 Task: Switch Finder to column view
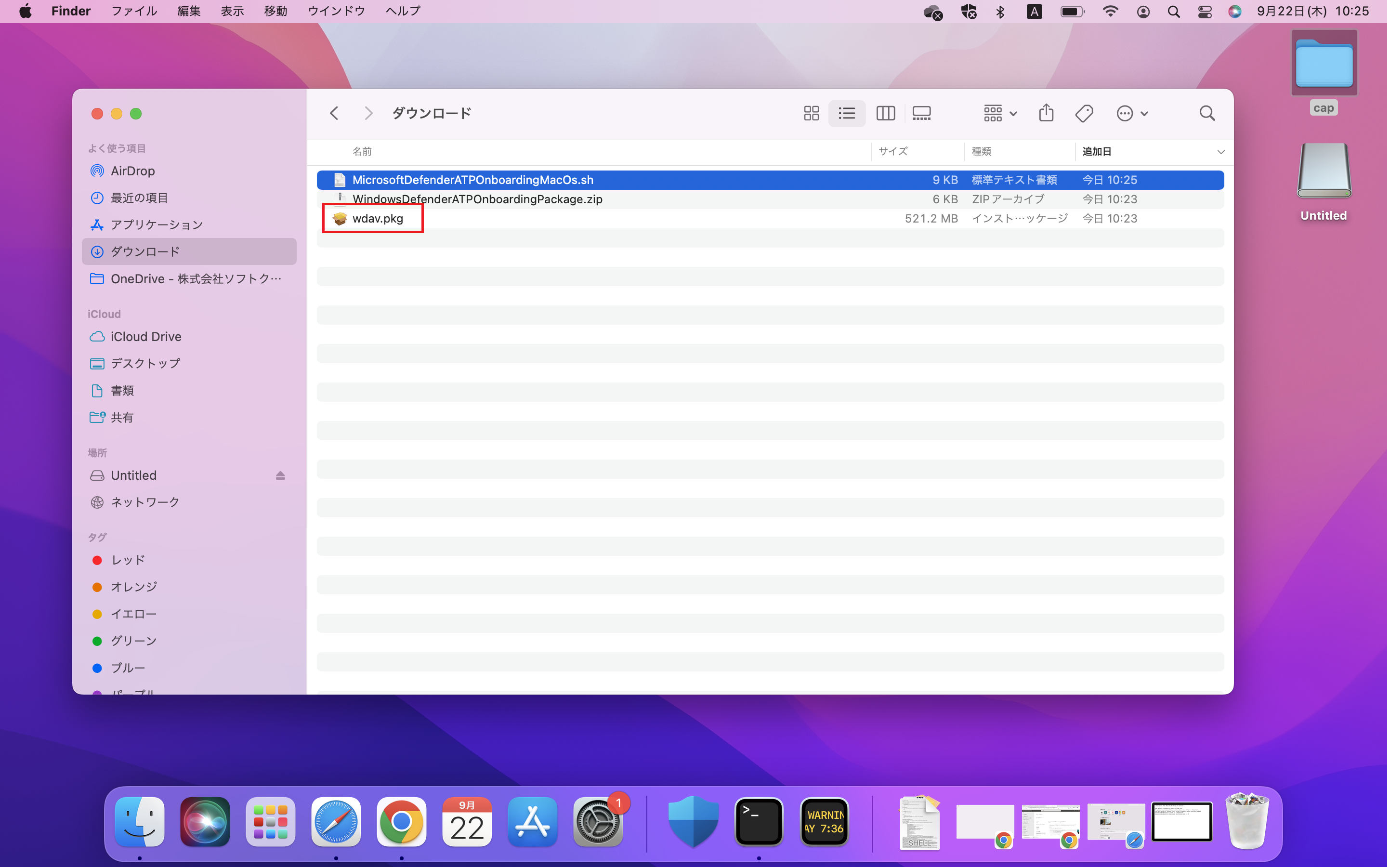[887, 114]
